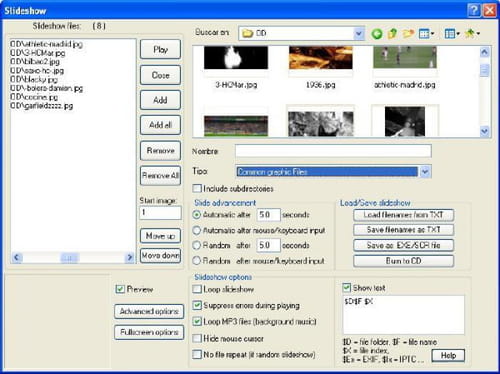Click the Add all button
The image size is (500, 374).
(x=160, y=125)
